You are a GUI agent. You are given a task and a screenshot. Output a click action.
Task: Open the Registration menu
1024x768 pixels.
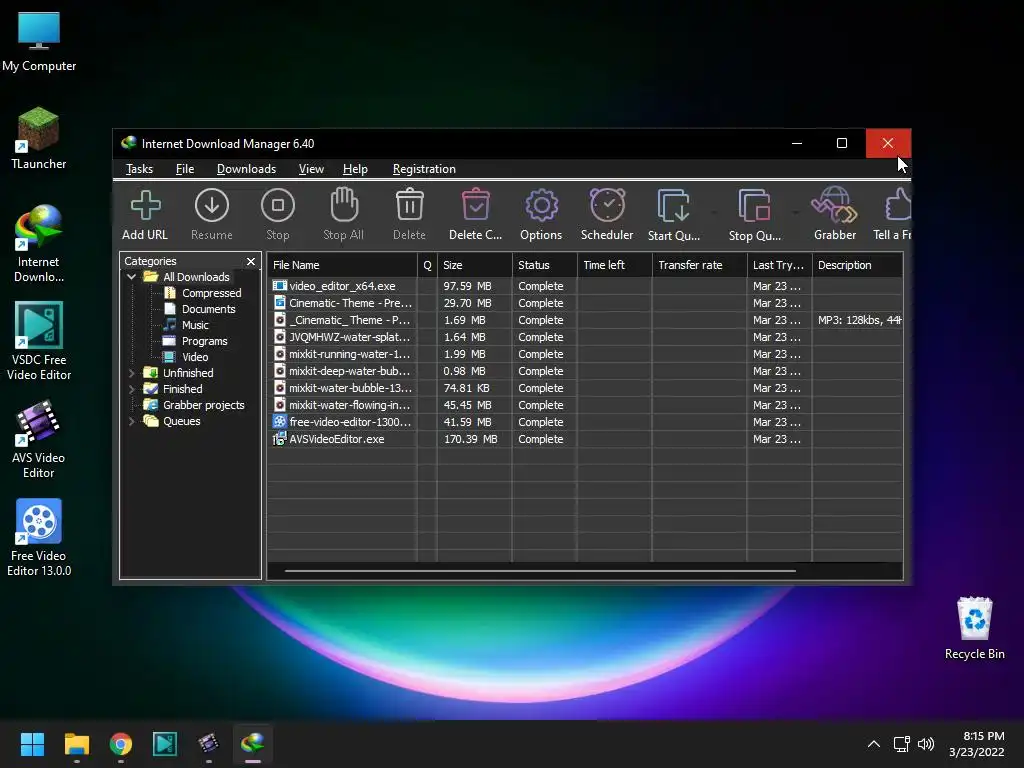click(424, 169)
